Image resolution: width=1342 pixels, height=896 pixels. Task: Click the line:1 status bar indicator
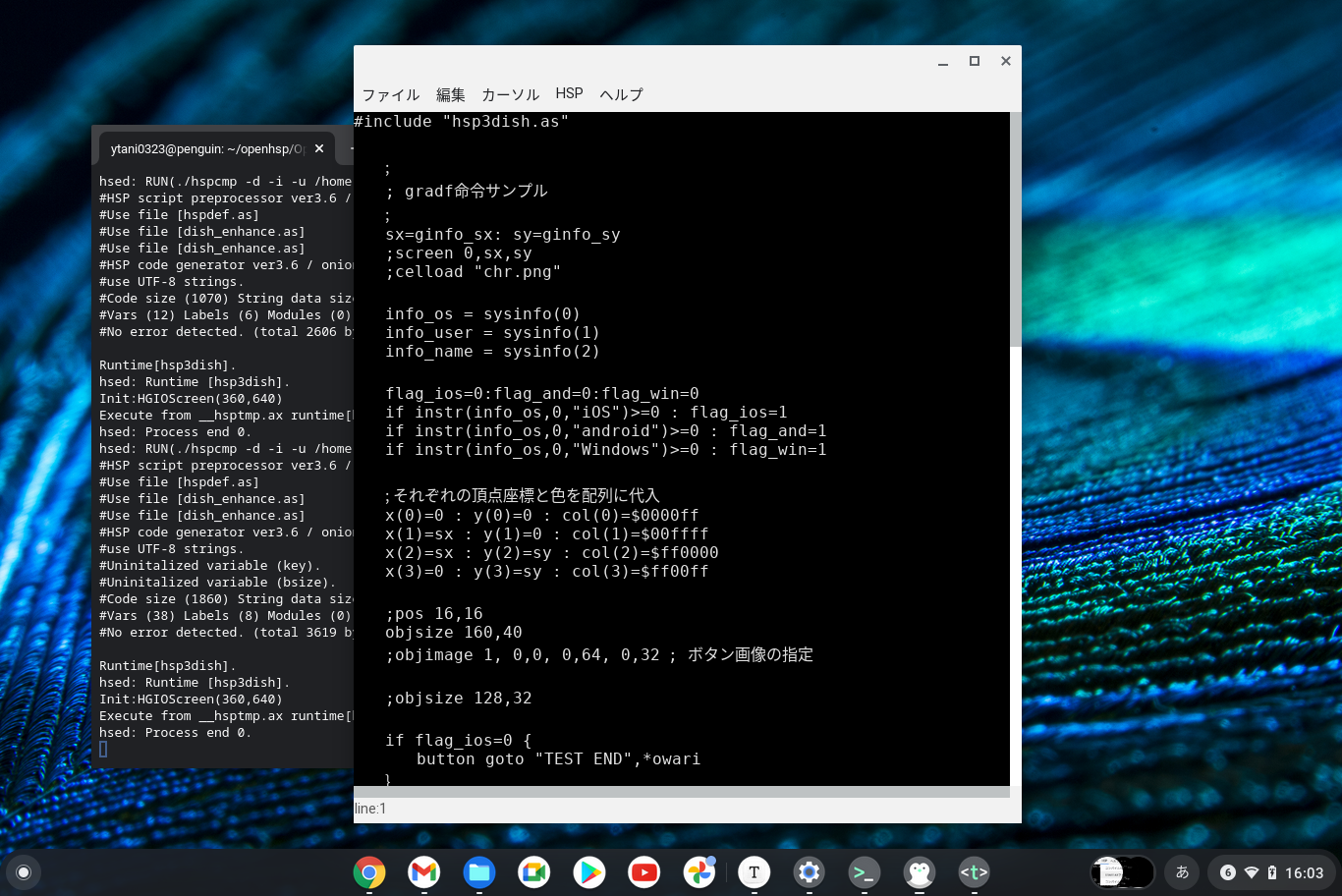tap(370, 809)
